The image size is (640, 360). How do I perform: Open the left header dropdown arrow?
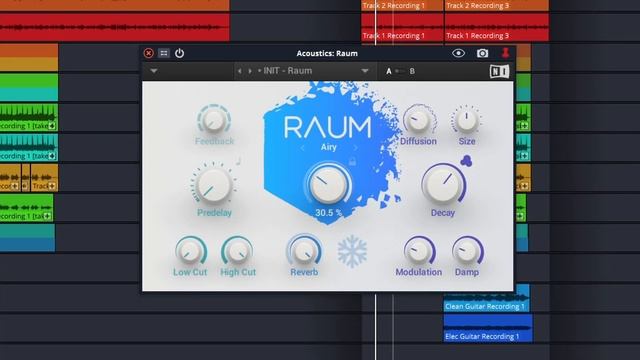(x=153, y=71)
